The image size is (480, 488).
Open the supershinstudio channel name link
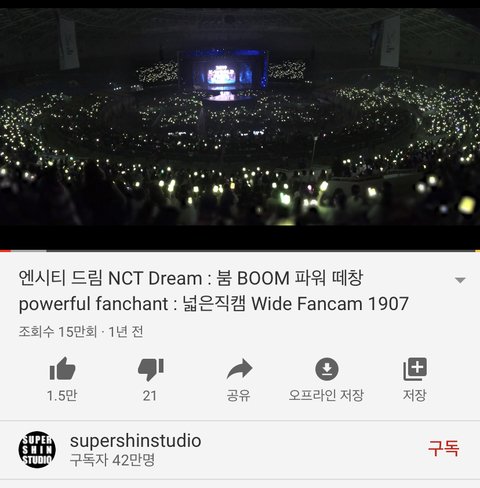pos(135,440)
